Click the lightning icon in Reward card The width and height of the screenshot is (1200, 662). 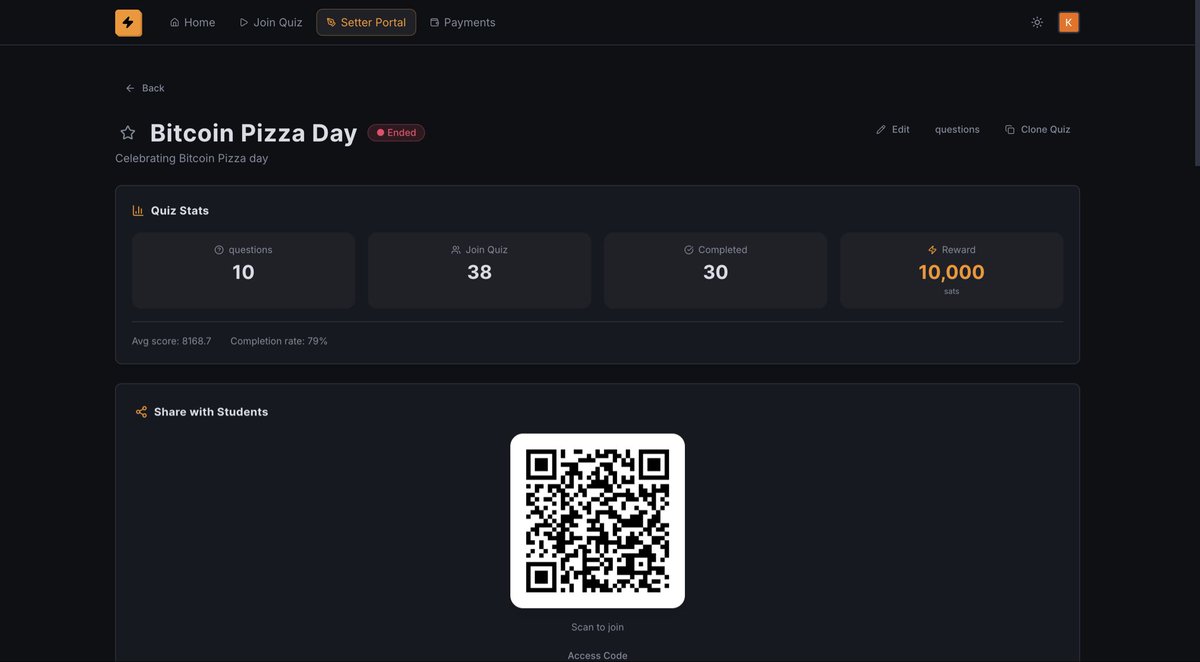[x=932, y=250]
